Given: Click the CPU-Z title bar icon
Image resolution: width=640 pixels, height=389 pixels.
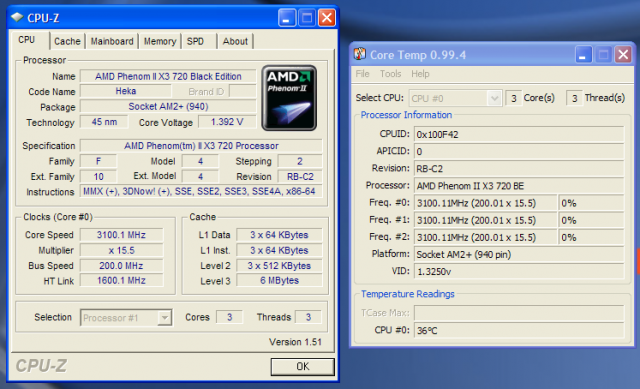Looking at the screenshot, I should click(17, 17).
